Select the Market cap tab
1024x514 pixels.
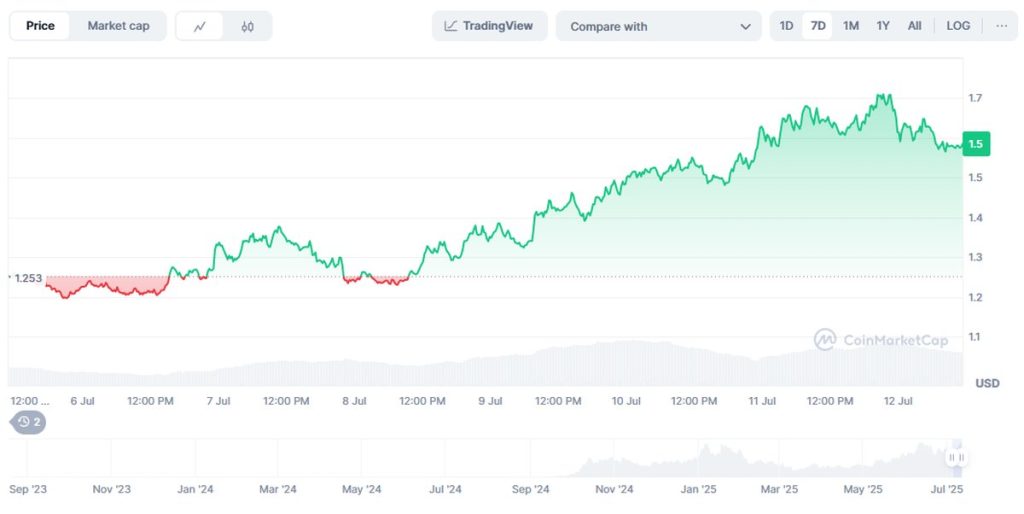(118, 26)
